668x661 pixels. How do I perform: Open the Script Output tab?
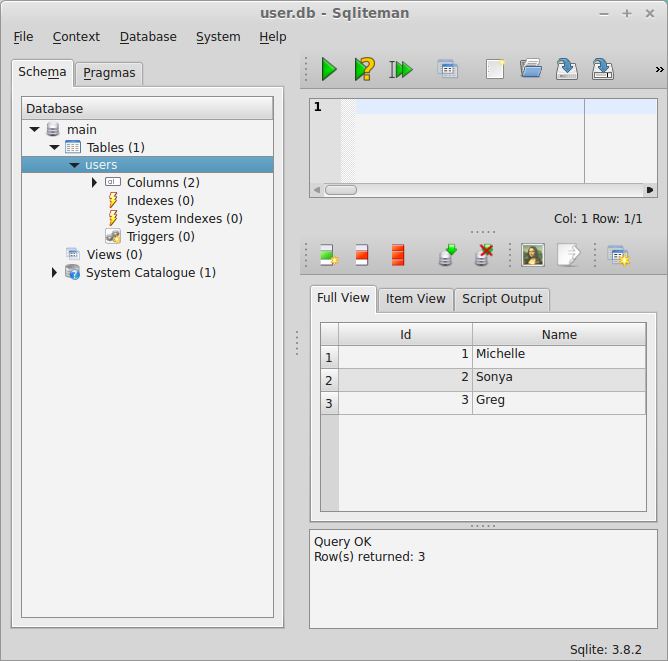tap(502, 298)
